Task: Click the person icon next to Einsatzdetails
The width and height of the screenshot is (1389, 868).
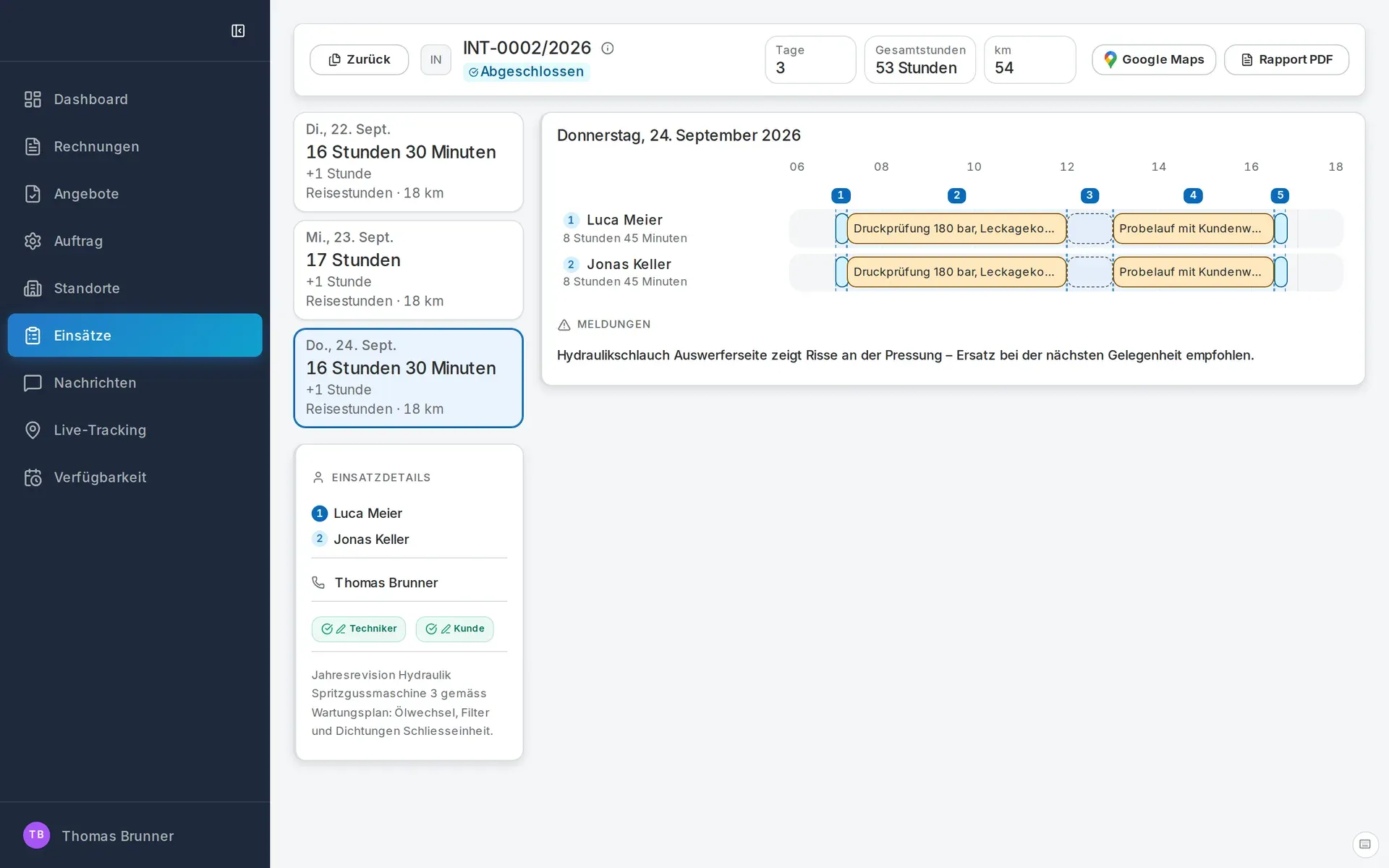Action: click(318, 477)
